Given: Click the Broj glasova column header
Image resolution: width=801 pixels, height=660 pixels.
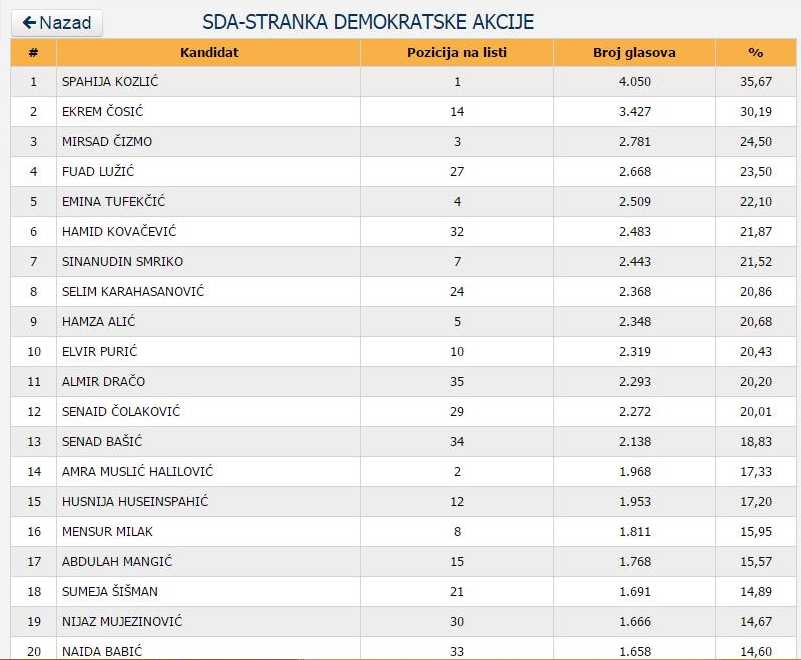Looking at the screenshot, I should (x=634, y=52).
